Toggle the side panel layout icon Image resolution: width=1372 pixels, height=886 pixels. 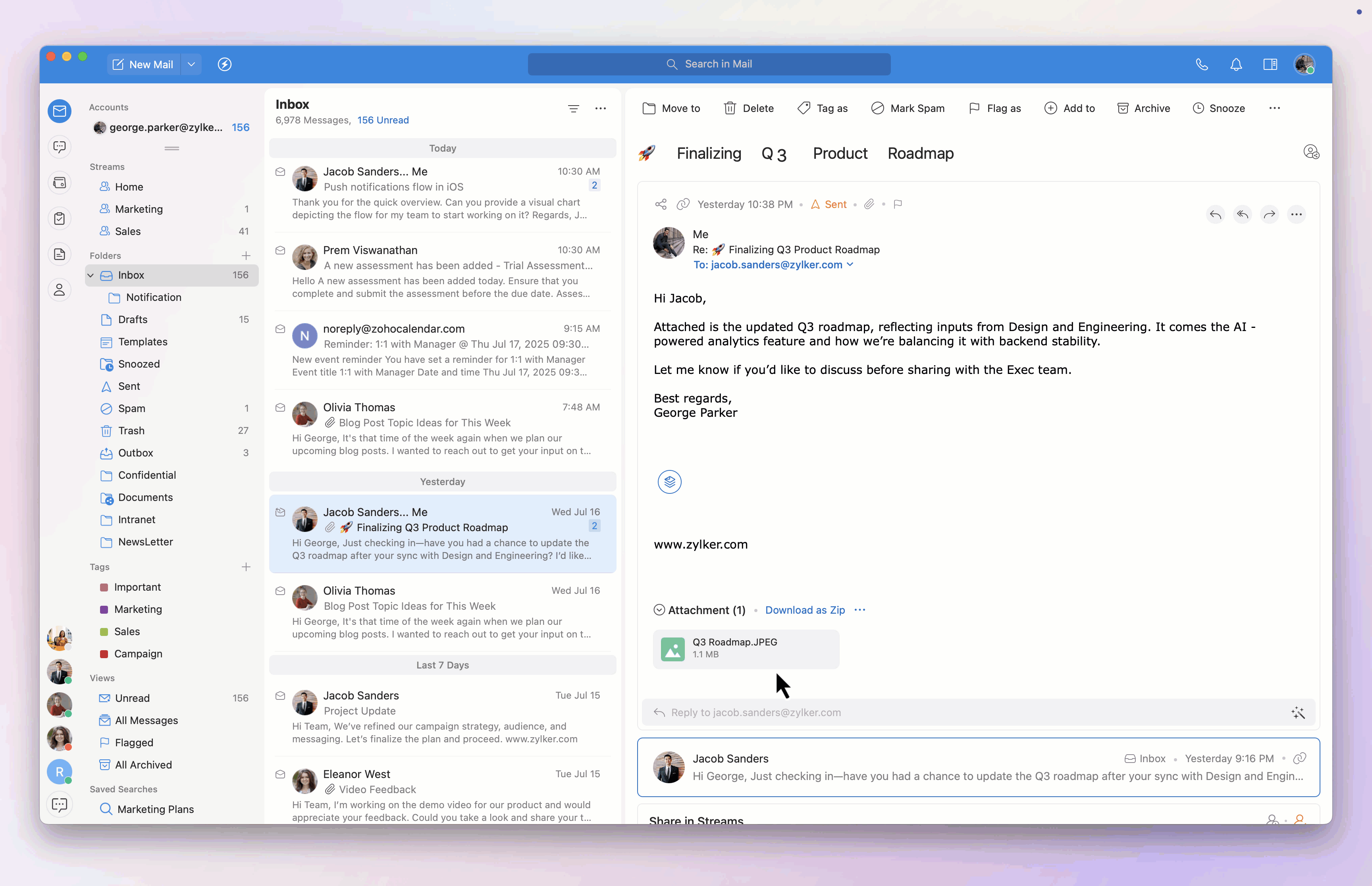point(1270,64)
